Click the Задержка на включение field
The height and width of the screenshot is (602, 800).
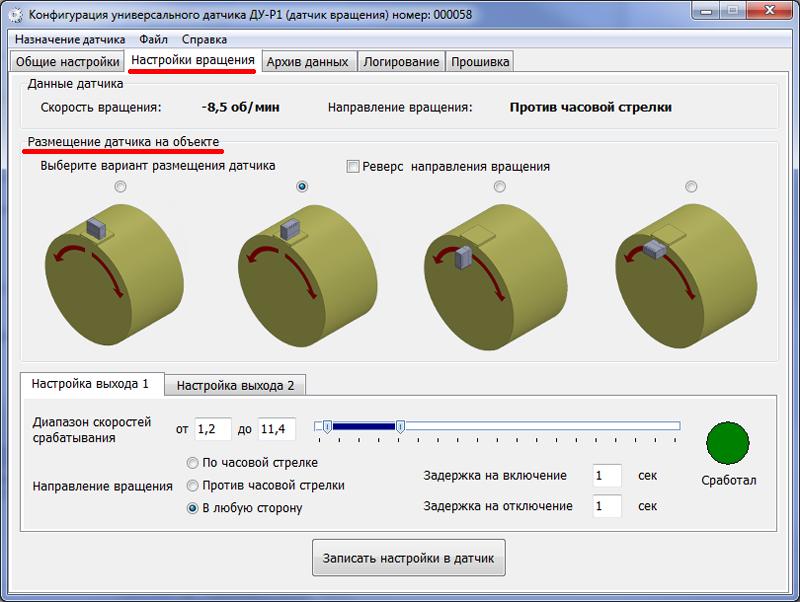click(607, 476)
